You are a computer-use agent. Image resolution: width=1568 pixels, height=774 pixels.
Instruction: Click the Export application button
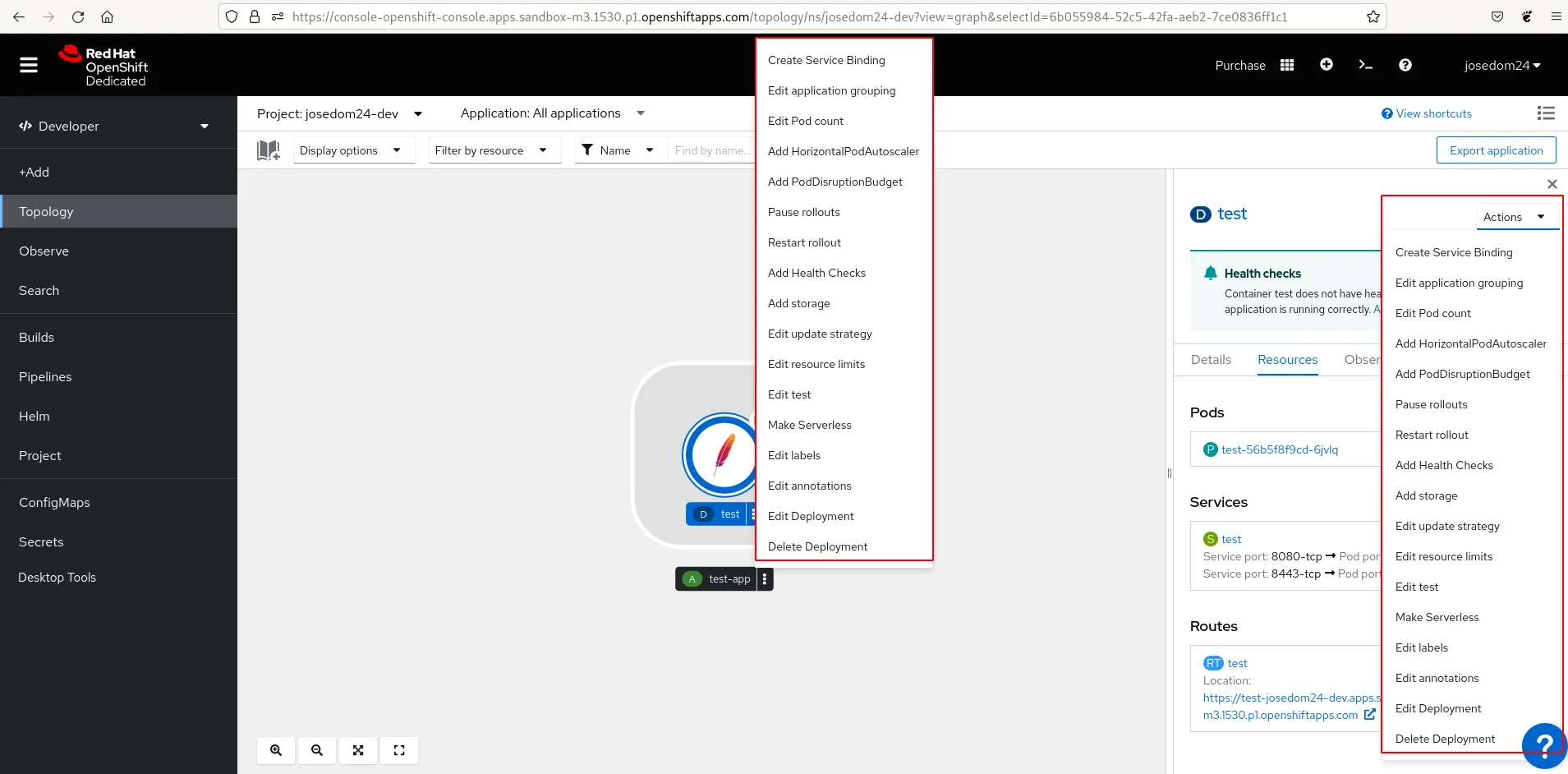pyautogui.click(x=1496, y=150)
